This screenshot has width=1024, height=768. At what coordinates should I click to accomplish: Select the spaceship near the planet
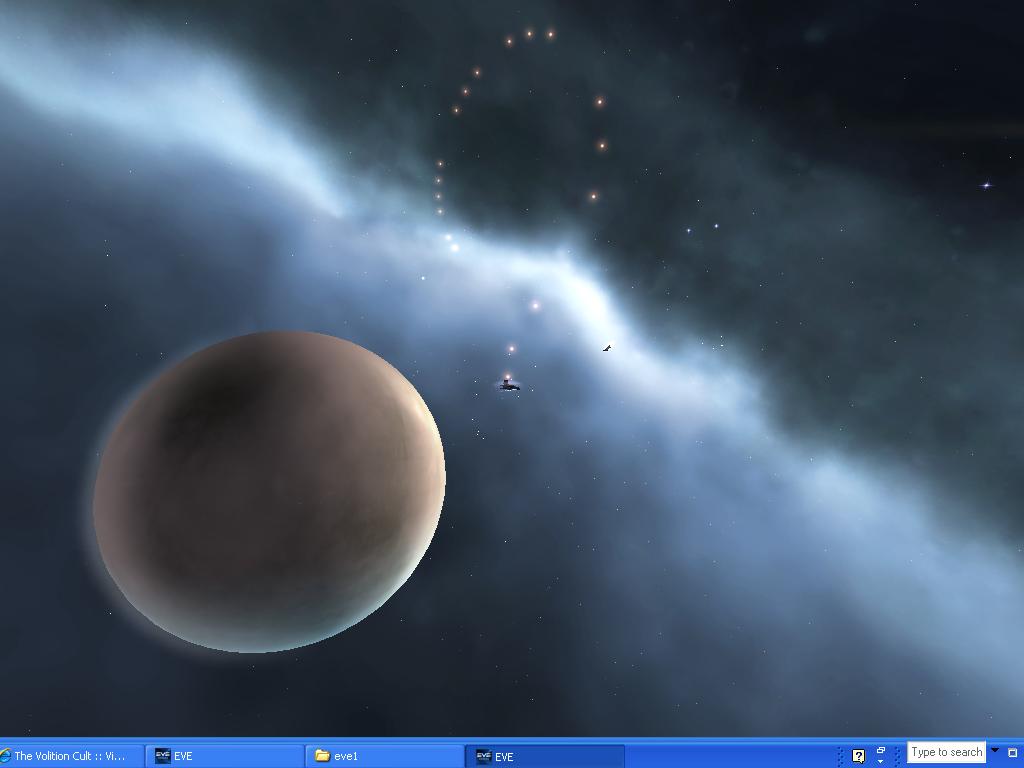(509, 385)
